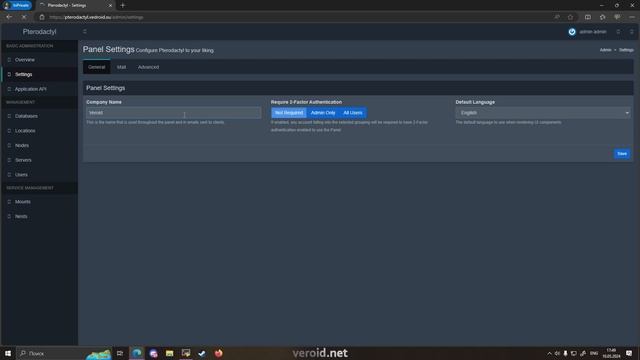640x360 pixels.
Task: Open the blue checkmark app on the taskbar
Action: [202, 353]
